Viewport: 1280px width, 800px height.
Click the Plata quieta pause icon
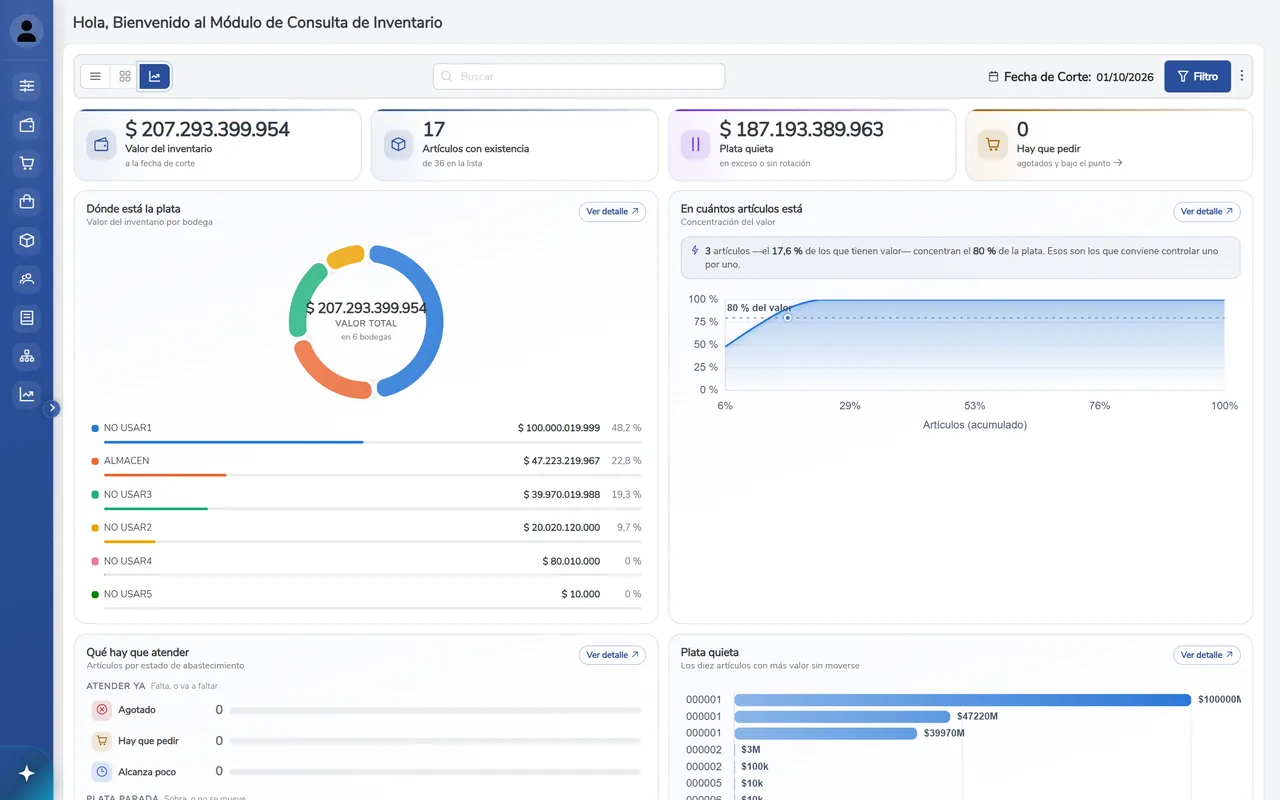pyautogui.click(x=695, y=145)
